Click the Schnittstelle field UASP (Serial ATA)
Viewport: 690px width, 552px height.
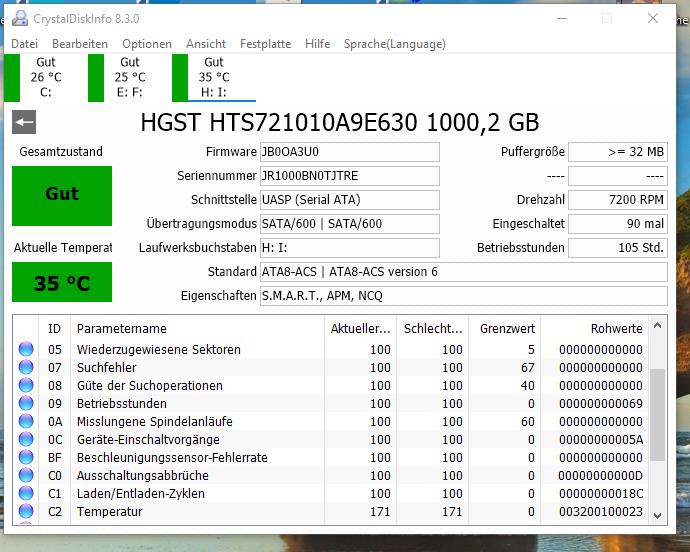point(350,200)
